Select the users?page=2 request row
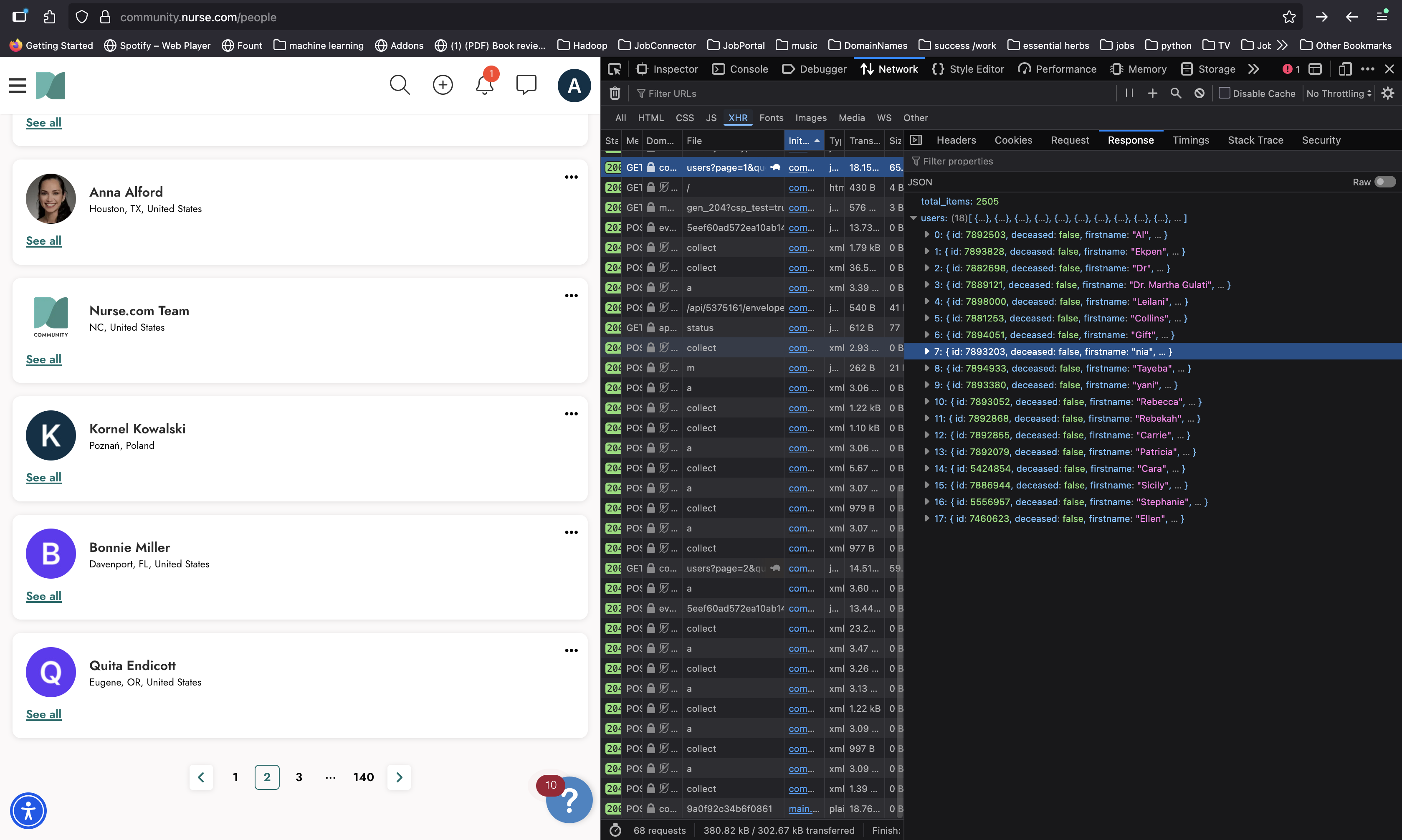The width and height of the screenshot is (1402, 840). [x=752, y=568]
